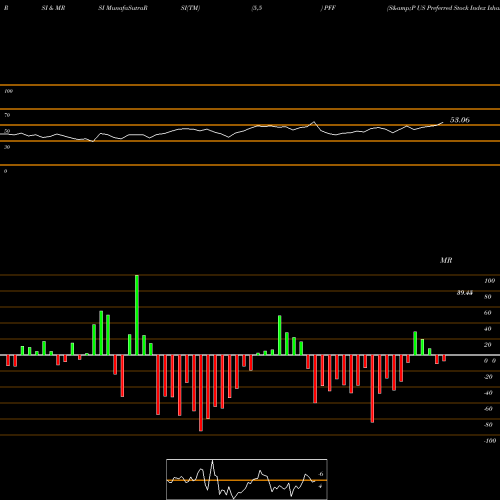Viewport: 500px width, 500px height.
Task: Click the '4' label in the mini chart
Action: [x=320, y=486]
